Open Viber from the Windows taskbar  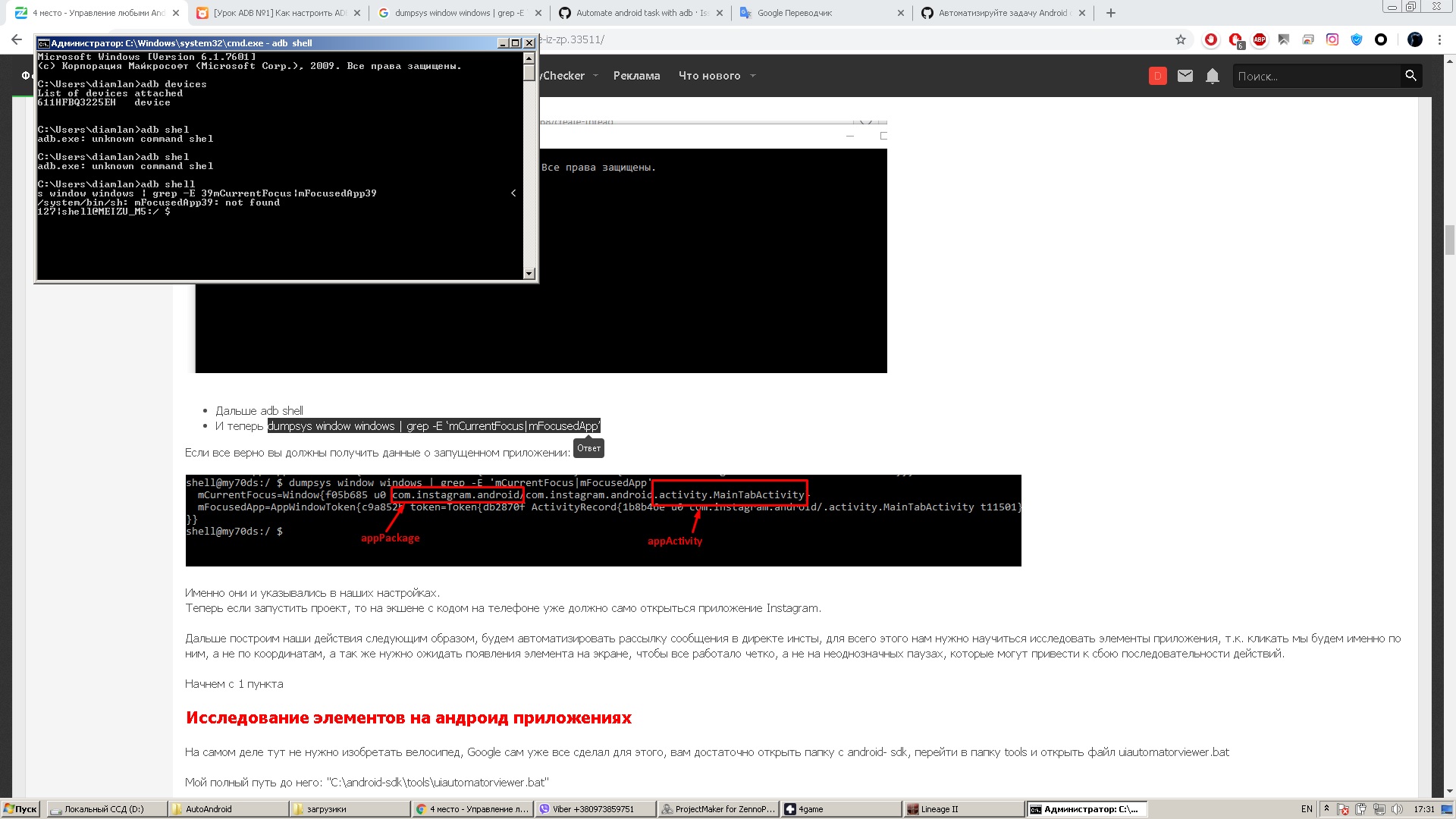pos(595,809)
